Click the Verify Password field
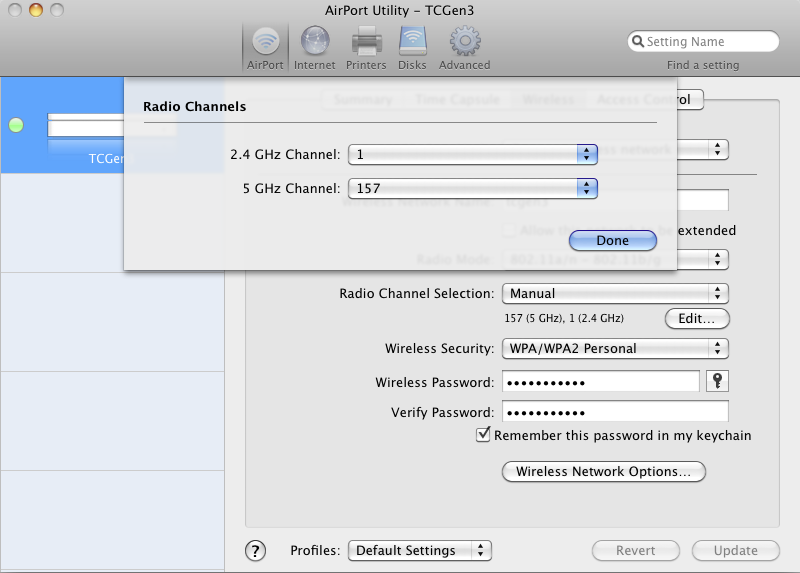The width and height of the screenshot is (800, 573). tap(615, 412)
